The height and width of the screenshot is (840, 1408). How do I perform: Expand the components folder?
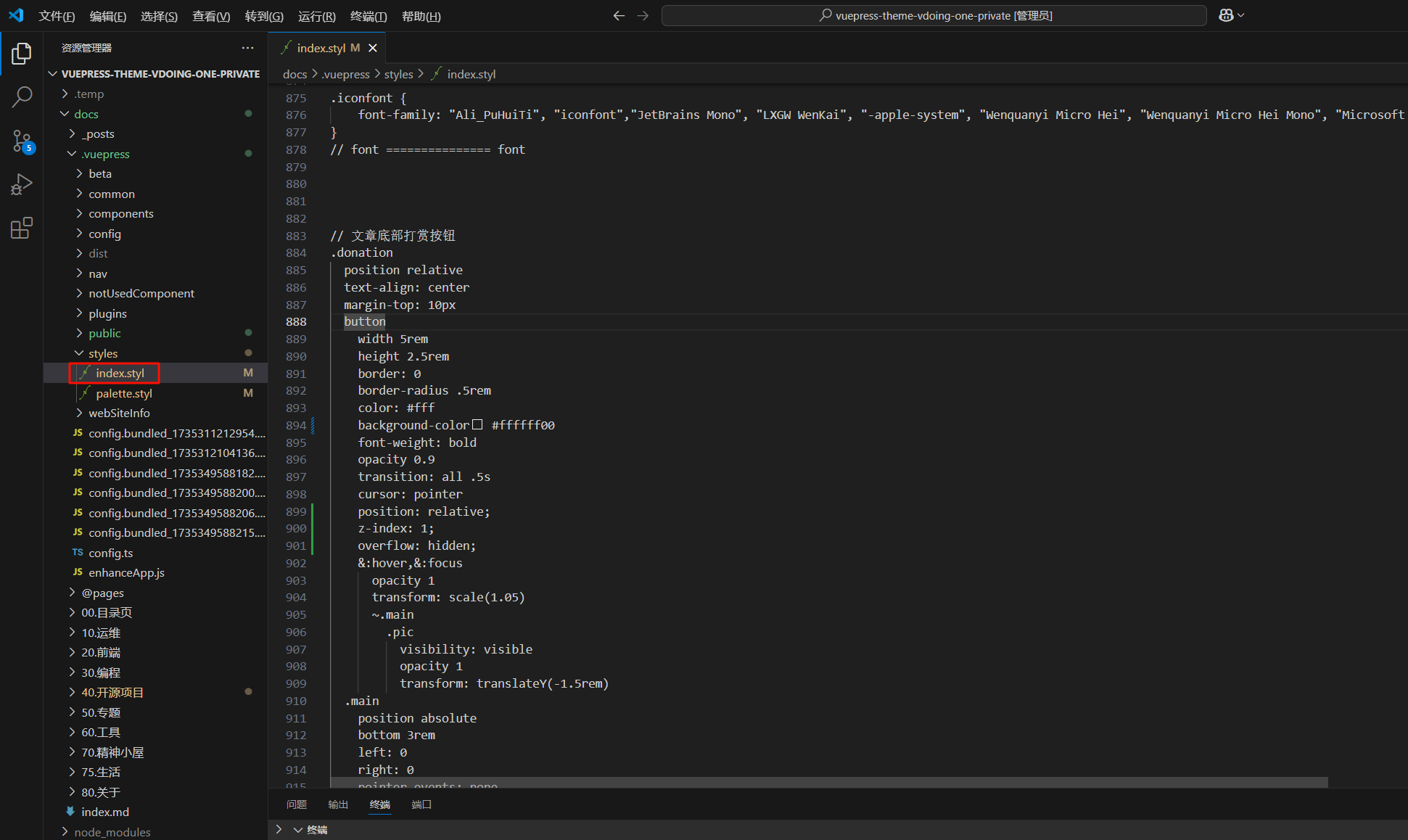[121, 213]
